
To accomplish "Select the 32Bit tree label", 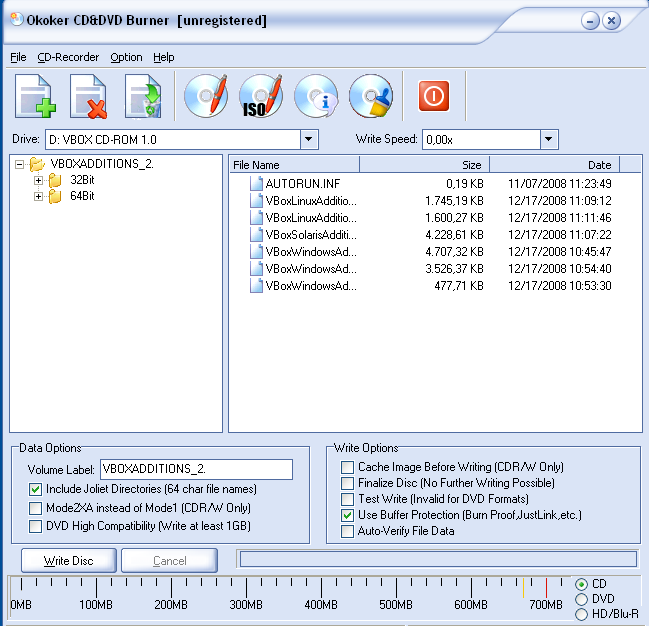I will (x=82, y=180).
